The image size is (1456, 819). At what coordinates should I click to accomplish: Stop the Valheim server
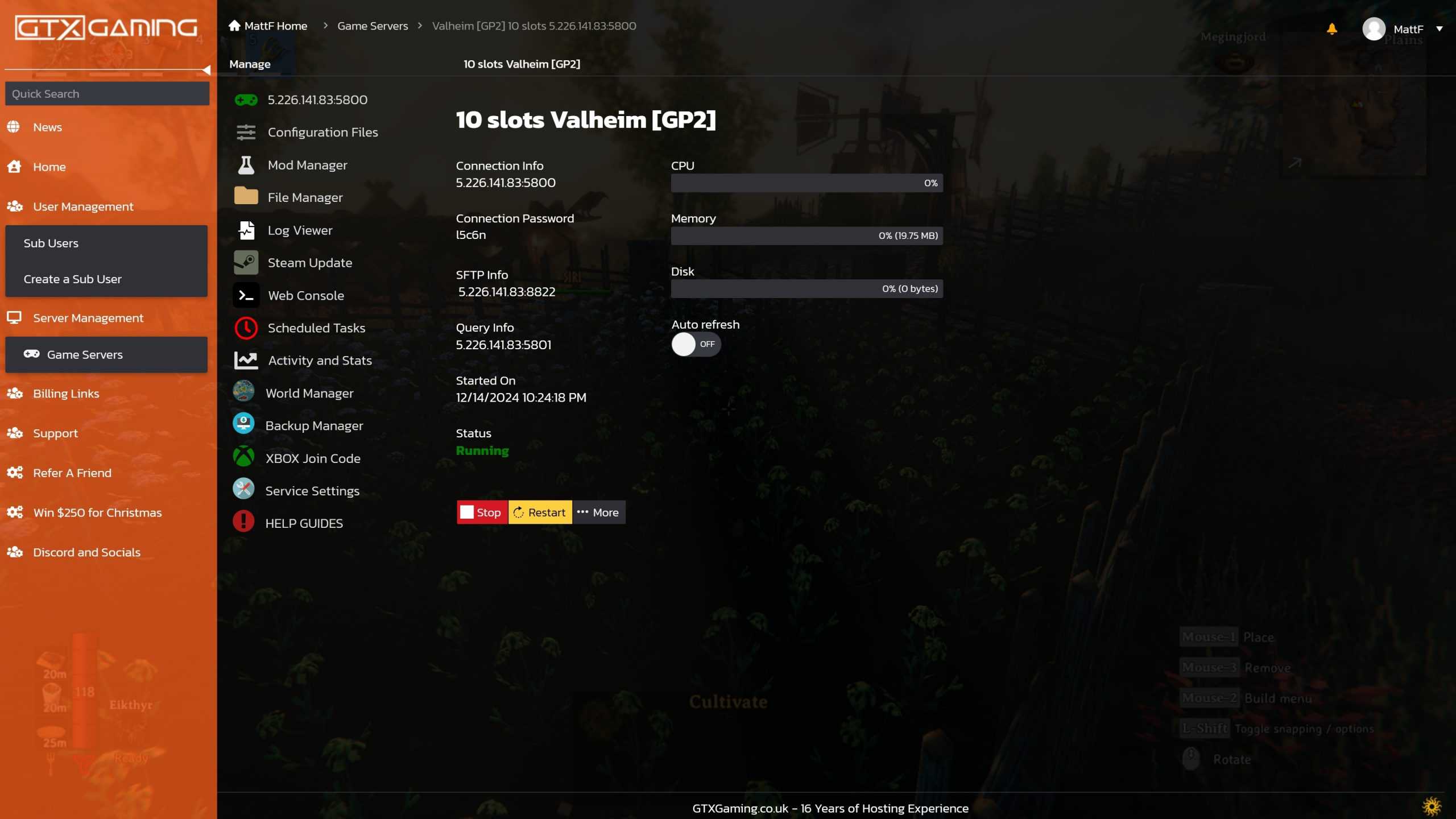click(482, 512)
